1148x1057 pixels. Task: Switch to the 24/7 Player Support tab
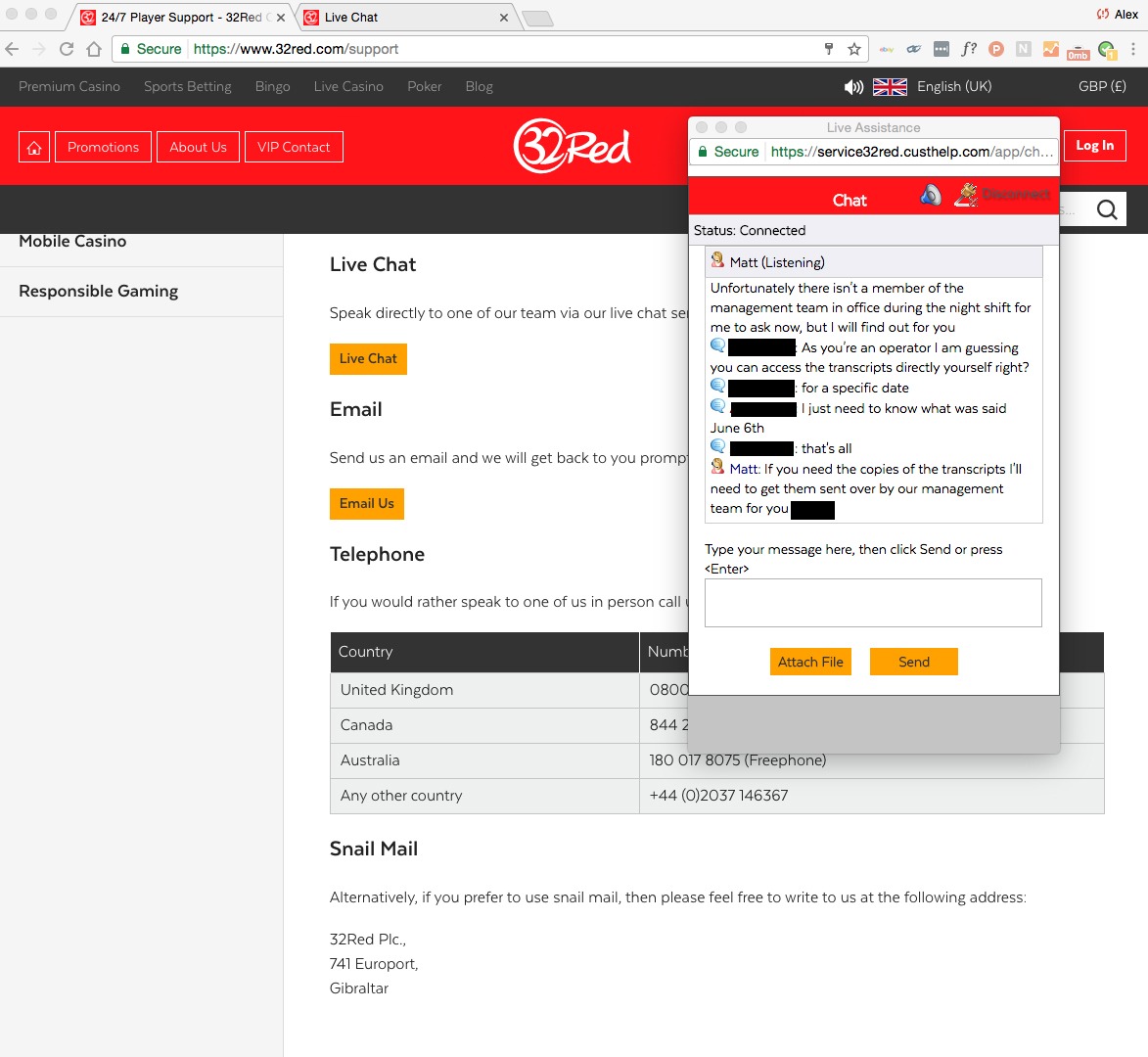182,17
